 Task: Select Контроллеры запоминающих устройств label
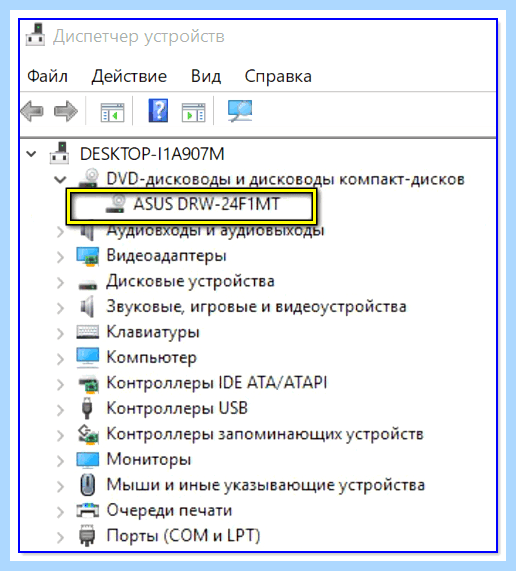[265, 434]
